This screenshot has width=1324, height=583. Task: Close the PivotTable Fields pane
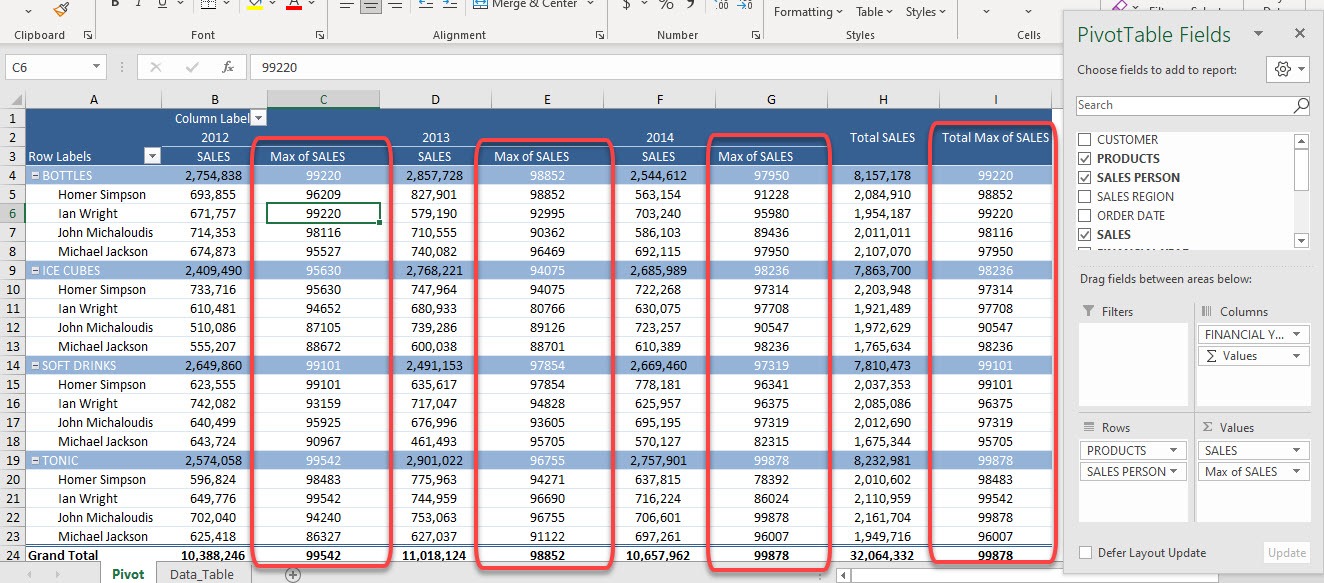pos(1300,34)
